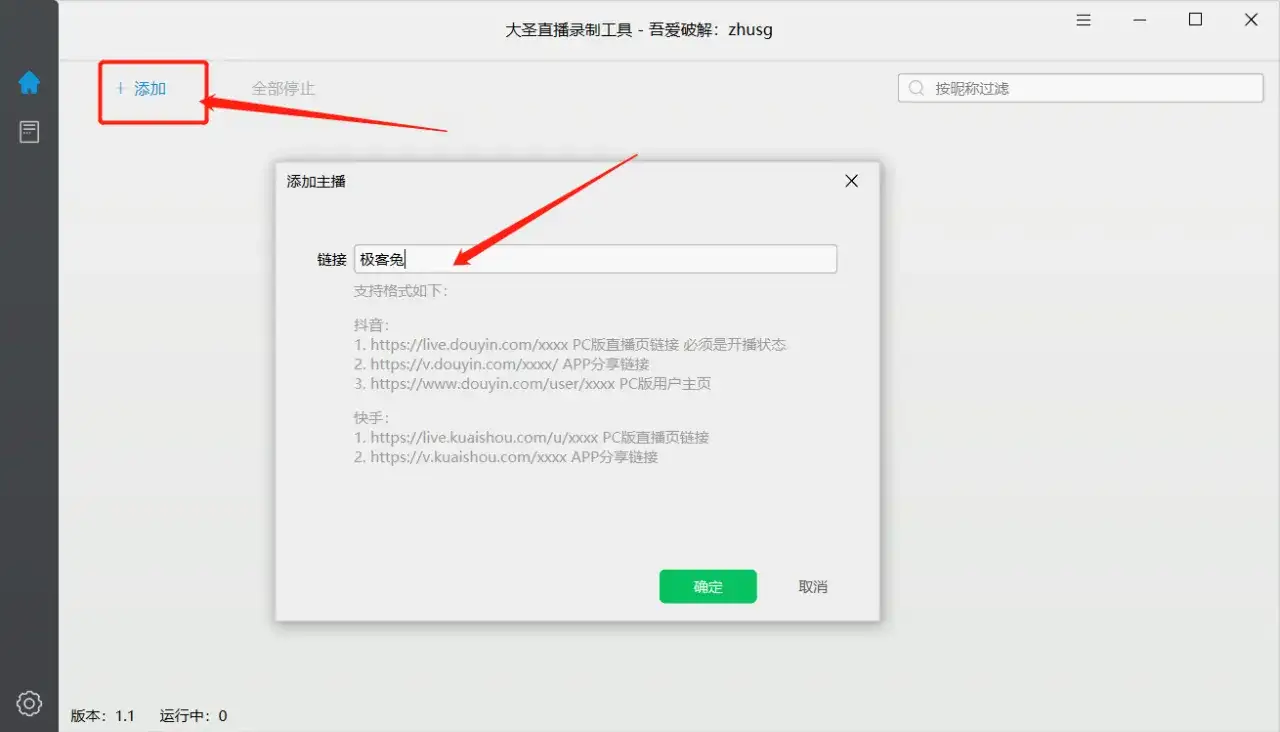The height and width of the screenshot is (732, 1280).
Task: Focus the 按昵称过滤 search box
Action: pos(1081,88)
